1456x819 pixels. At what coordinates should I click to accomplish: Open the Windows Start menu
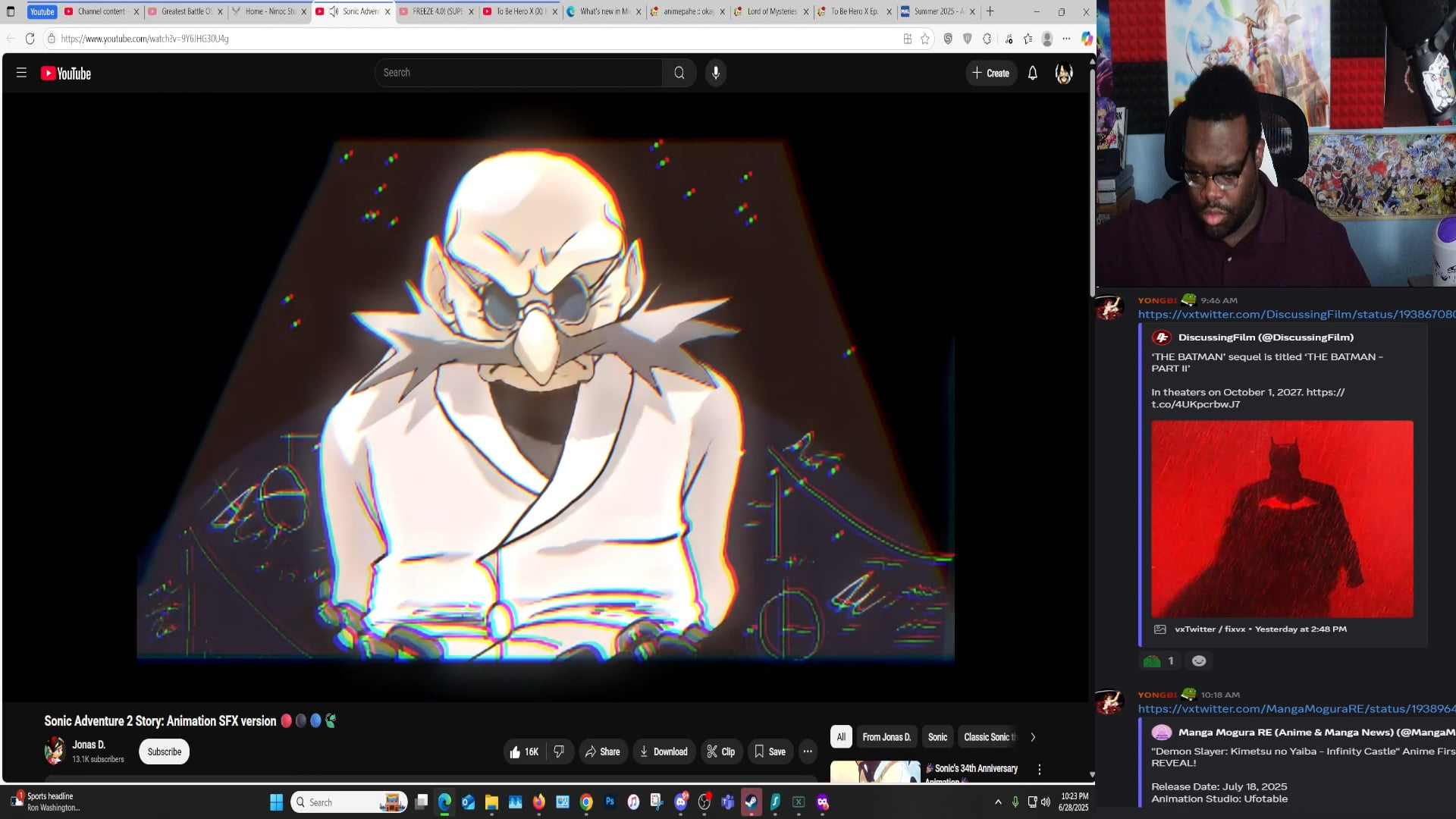pyautogui.click(x=277, y=802)
